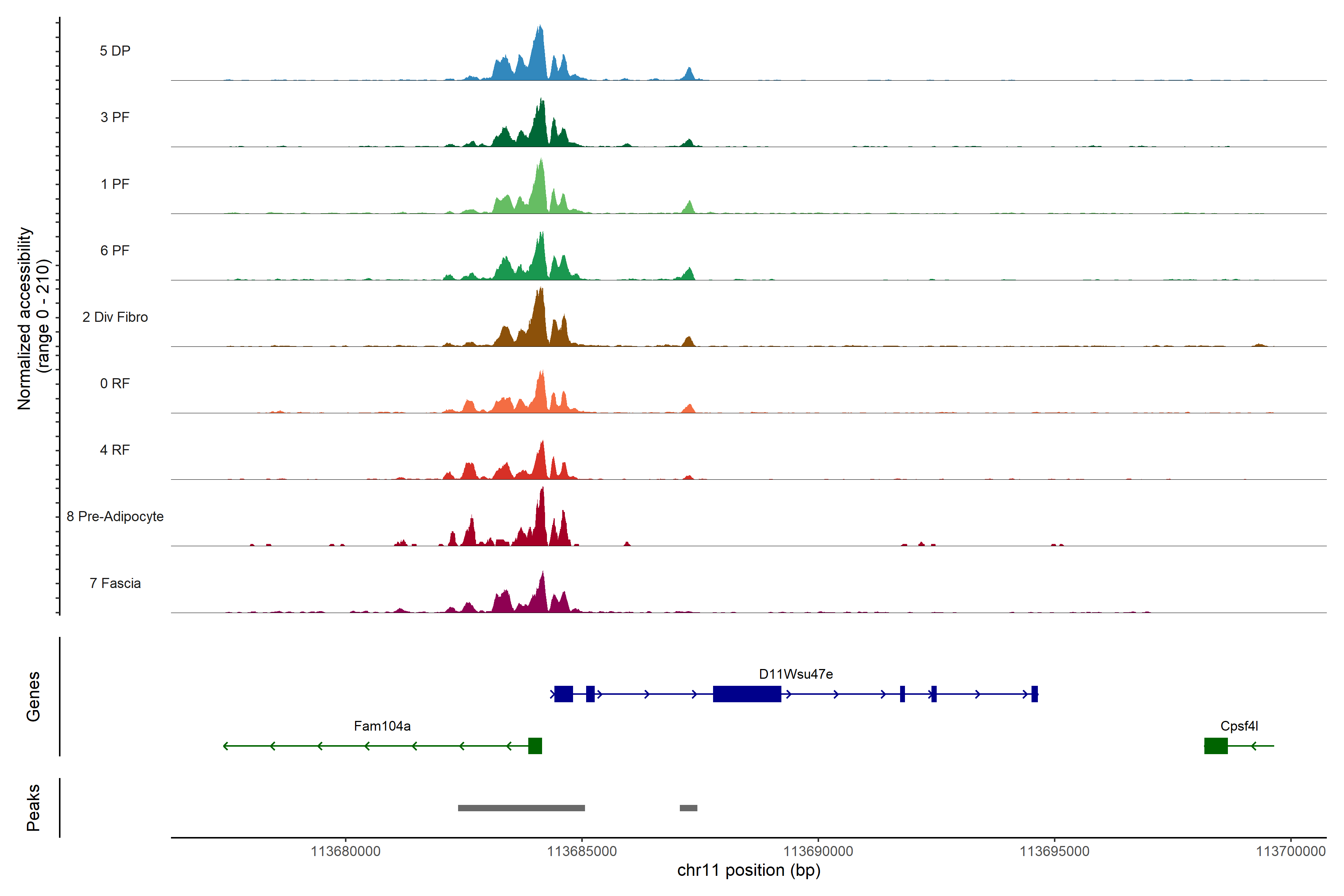Viewport: 1344px width, 896px height.
Task: Click the chr11 position axis title
Action: [749, 871]
